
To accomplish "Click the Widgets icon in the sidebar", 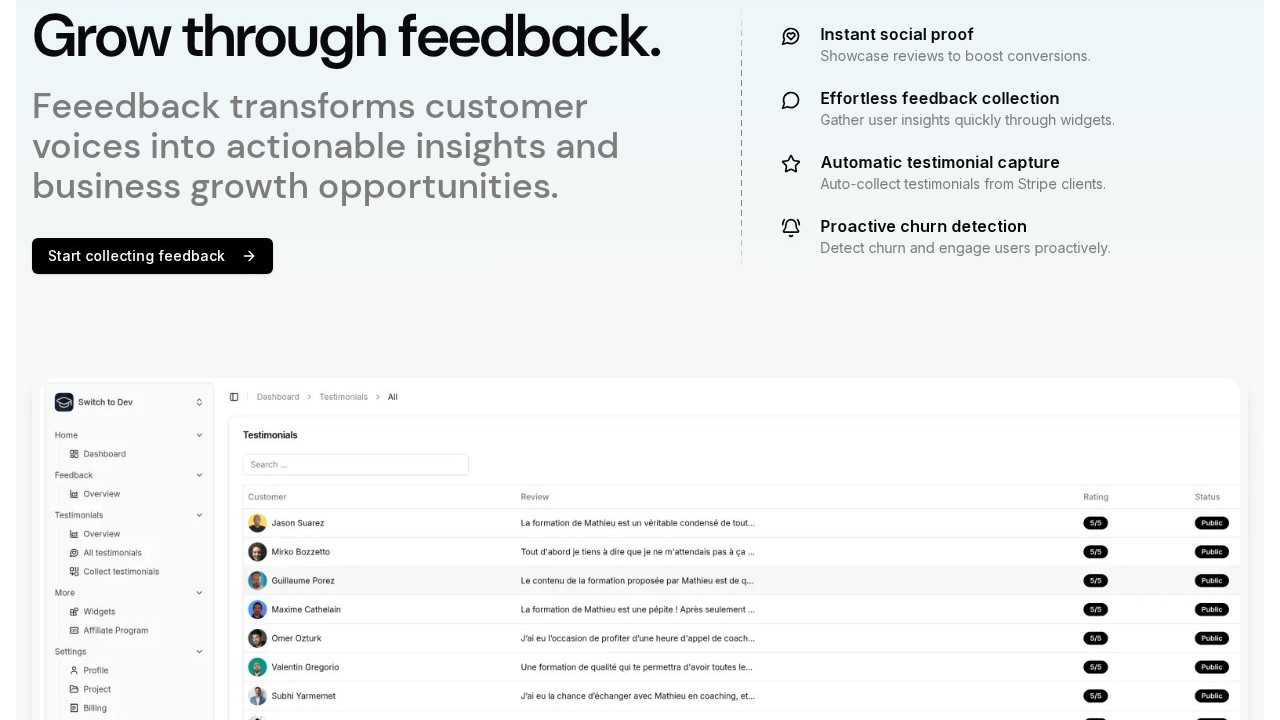I will (74, 612).
